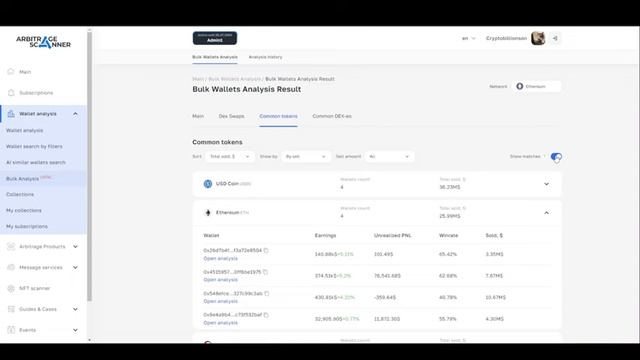Viewport: 640px width, 360px height.
Task: Click the Admin access badge button
Action: pyautogui.click(x=215, y=38)
